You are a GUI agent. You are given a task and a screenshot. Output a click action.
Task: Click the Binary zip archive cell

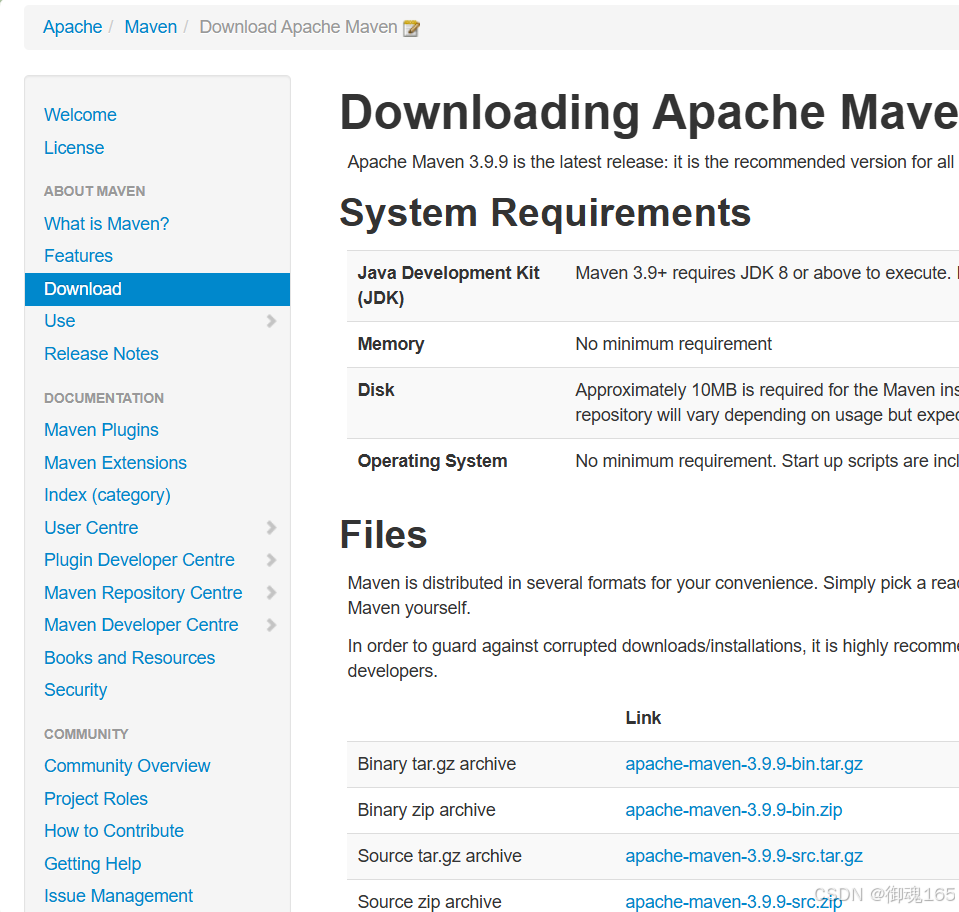pyautogui.click(x=426, y=810)
